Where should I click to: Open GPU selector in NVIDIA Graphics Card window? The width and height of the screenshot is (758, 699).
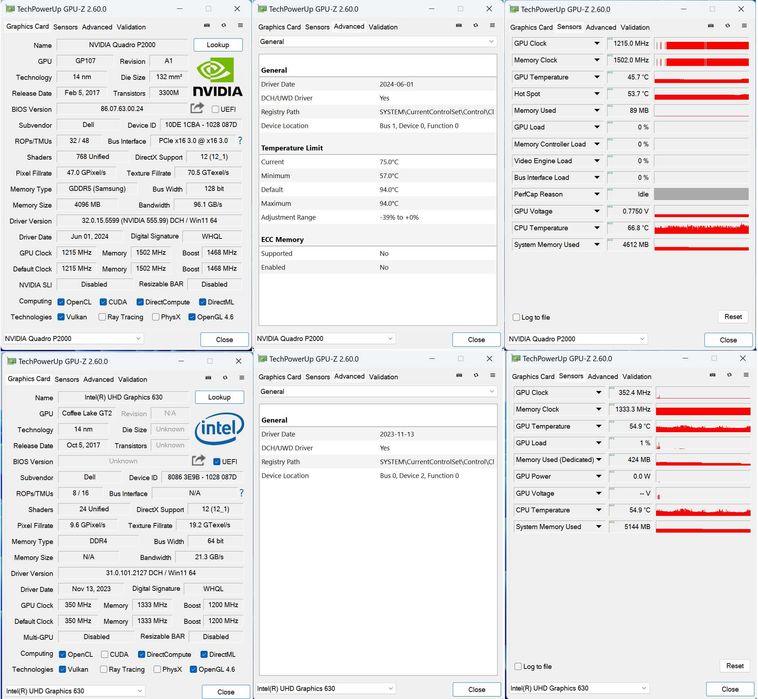73,339
